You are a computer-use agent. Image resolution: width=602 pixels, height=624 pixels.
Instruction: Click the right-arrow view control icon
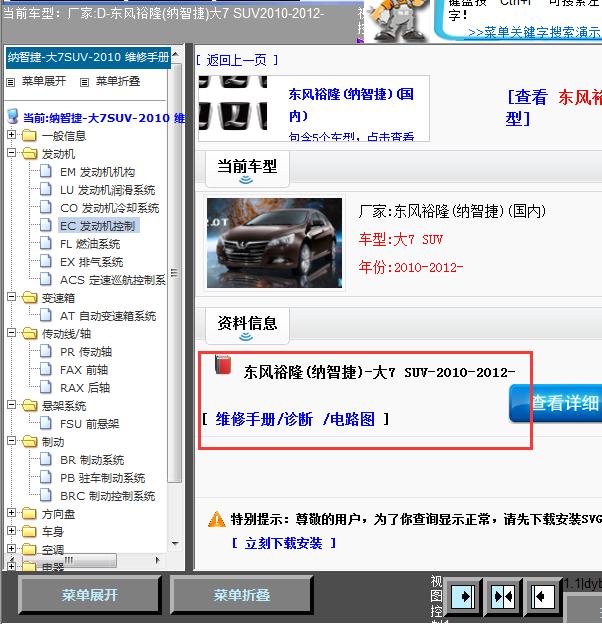point(463,597)
